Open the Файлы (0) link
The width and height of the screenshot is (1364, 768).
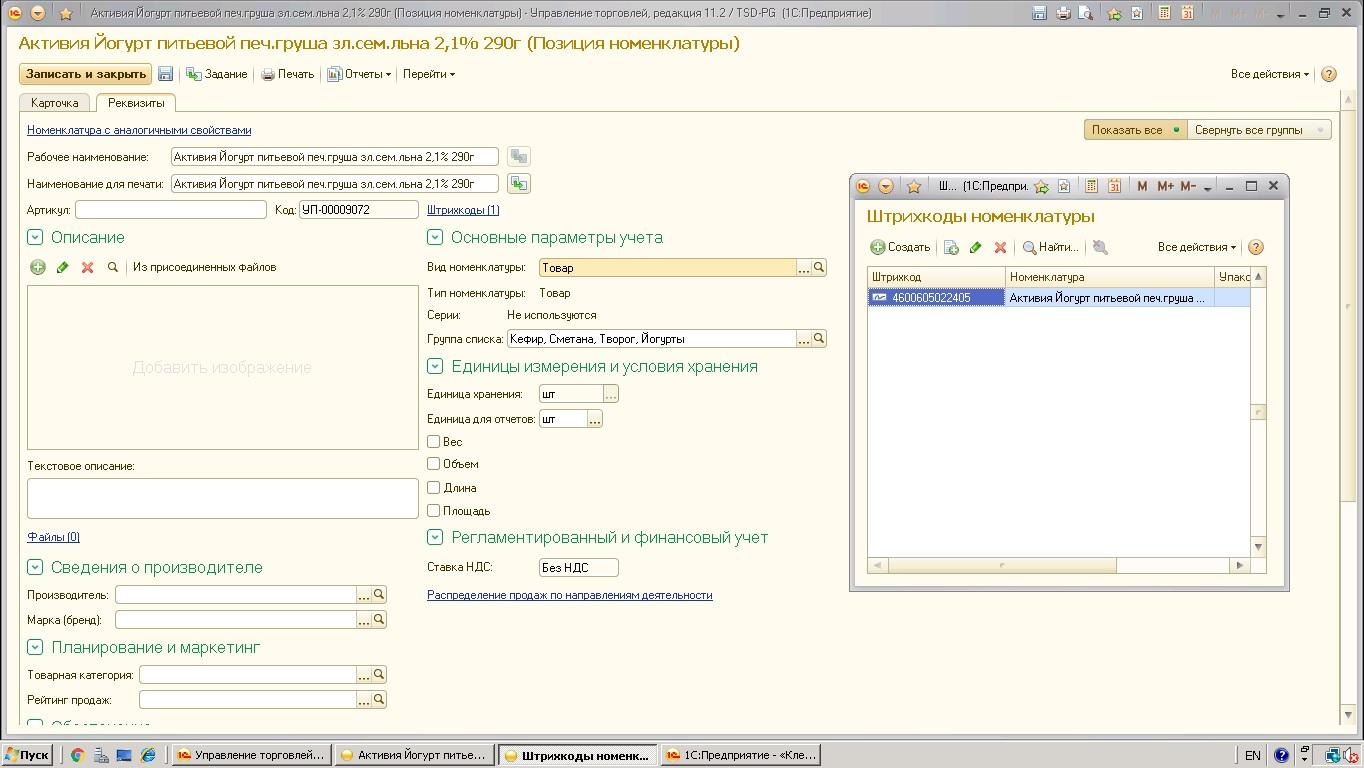pyautogui.click(x=53, y=537)
